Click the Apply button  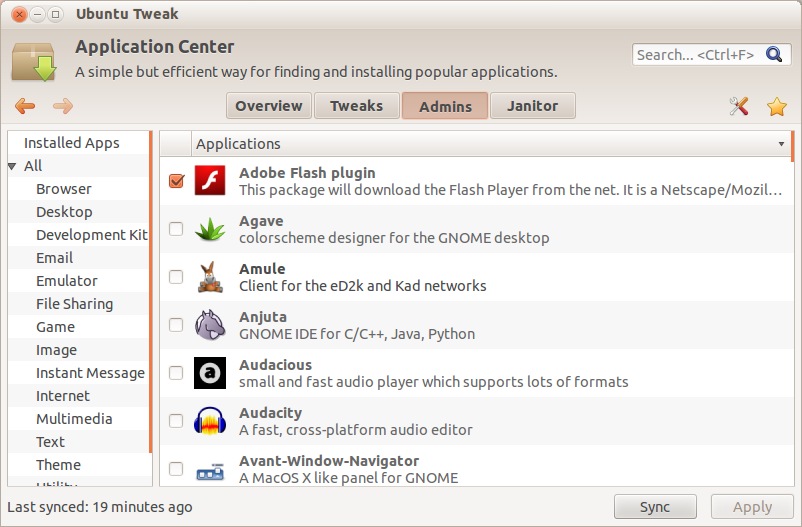coord(752,507)
